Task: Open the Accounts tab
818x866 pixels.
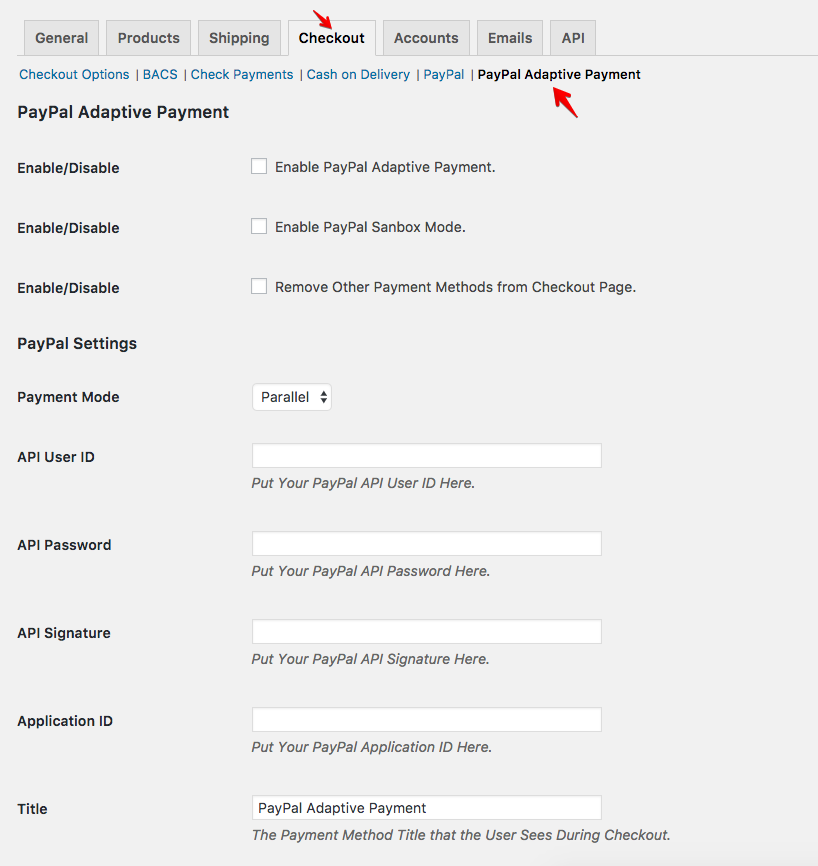Action: point(425,37)
